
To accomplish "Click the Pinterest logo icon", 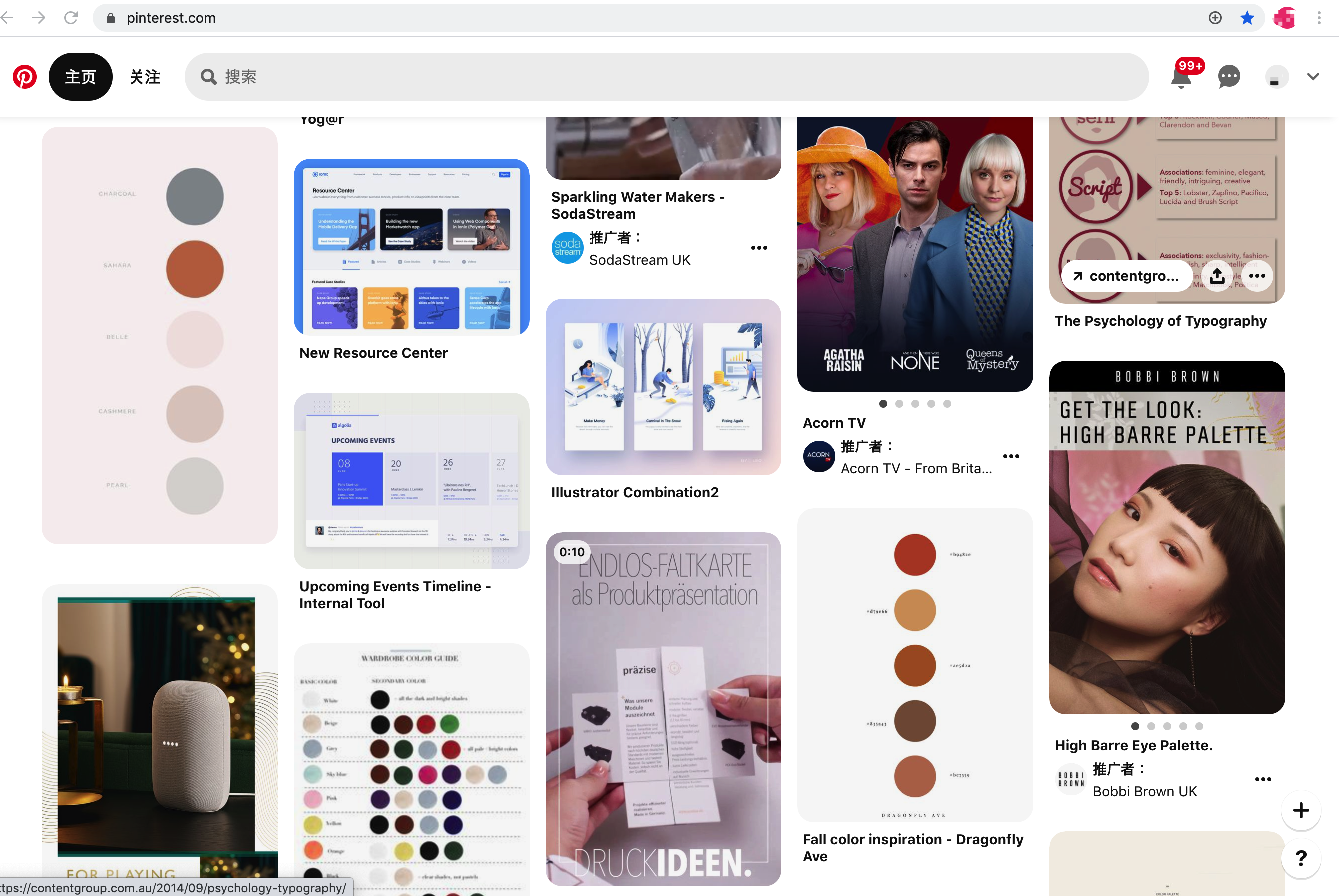I will pyautogui.click(x=25, y=77).
